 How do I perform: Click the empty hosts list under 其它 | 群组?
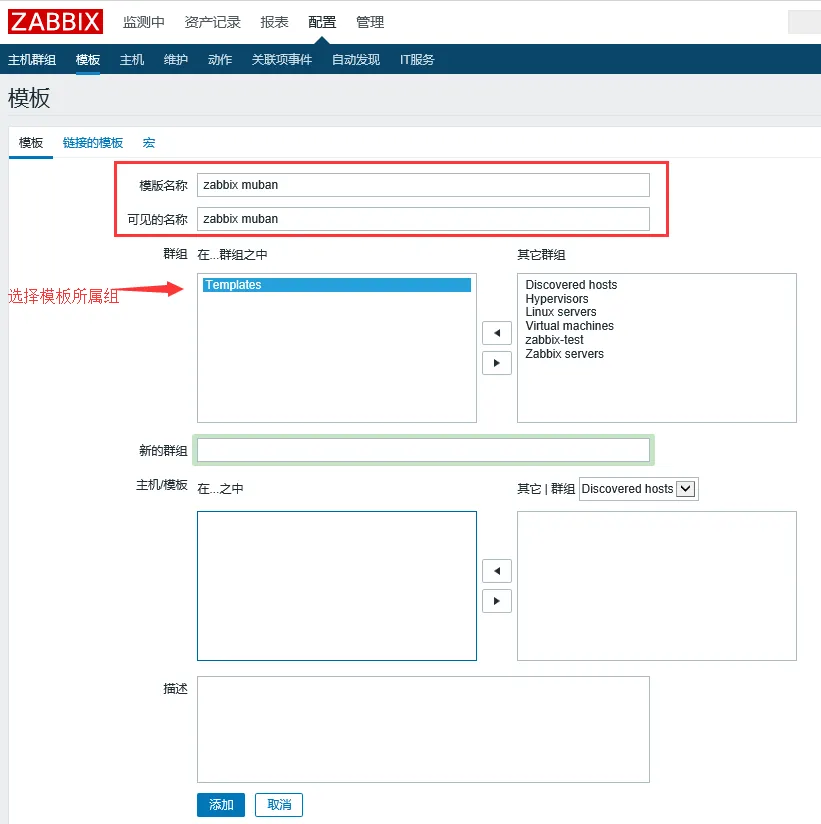pyautogui.click(x=657, y=586)
